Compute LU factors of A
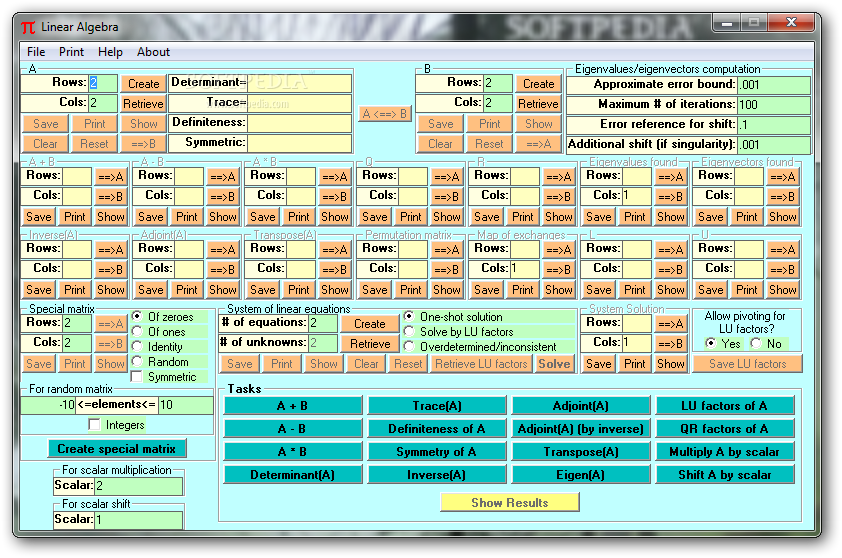Viewport: 842px width, 558px height. click(724, 406)
